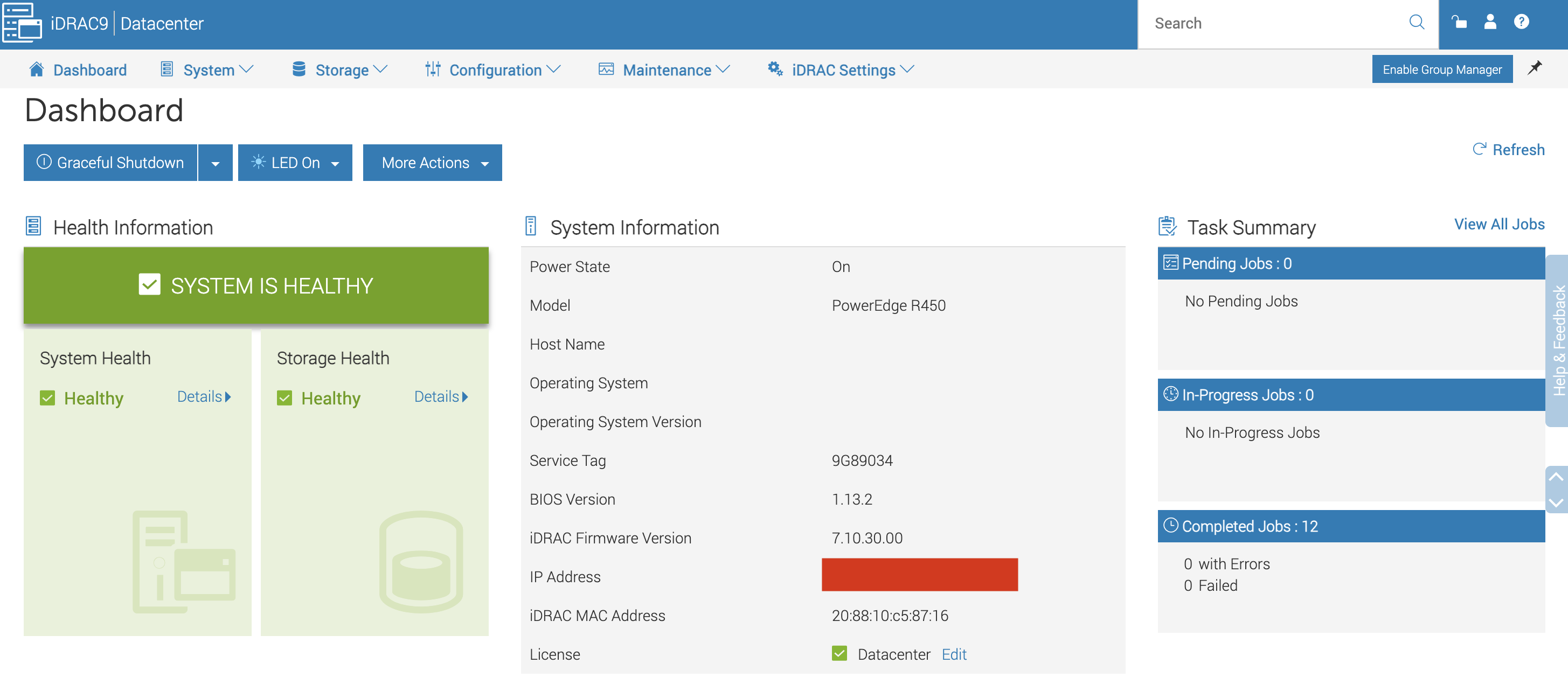This screenshot has width=1568, height=698.
Task: Open the Storage menu
Action: point(342,70)
